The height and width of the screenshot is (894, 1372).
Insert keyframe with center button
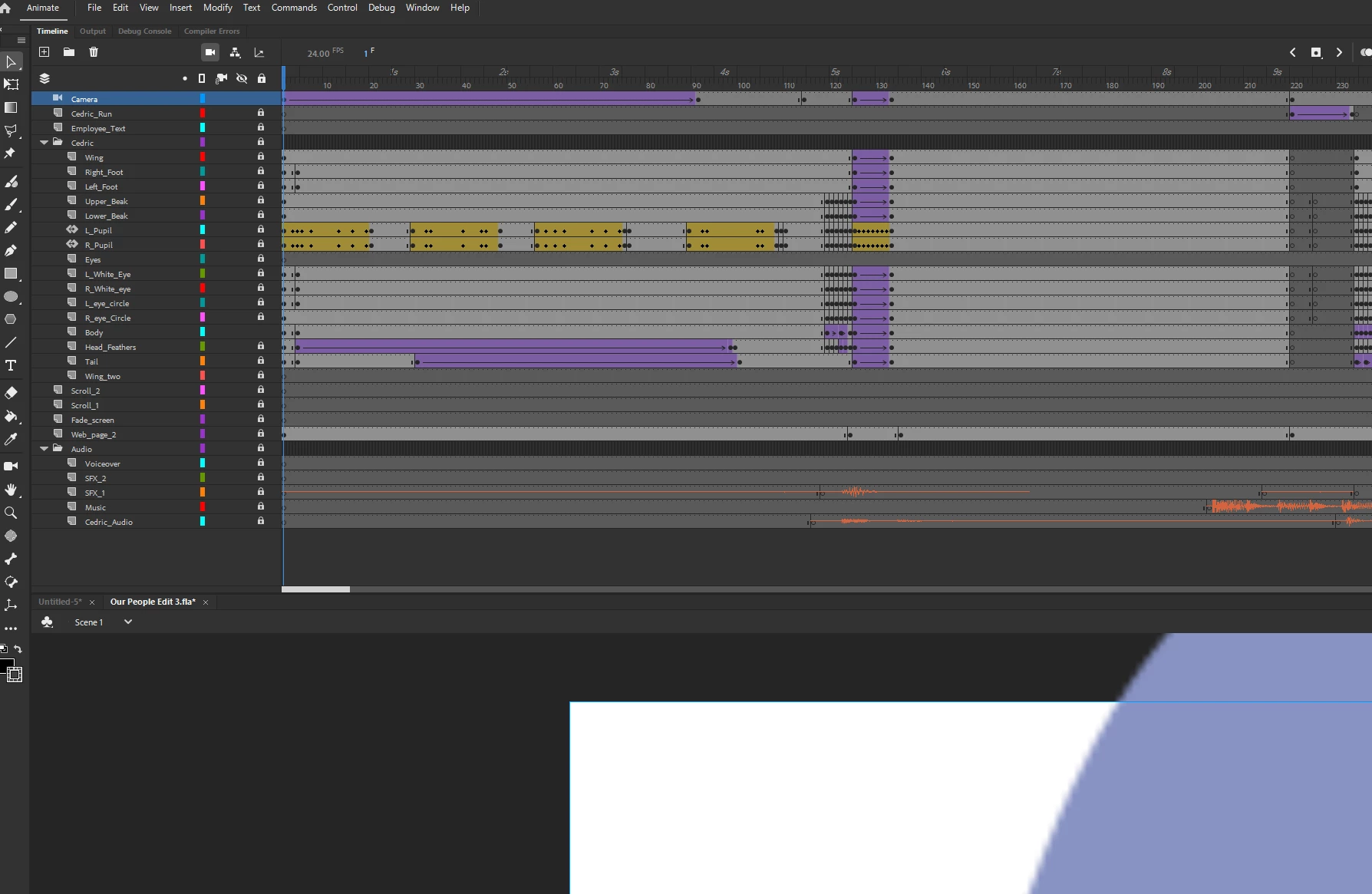coord(1316,52)
